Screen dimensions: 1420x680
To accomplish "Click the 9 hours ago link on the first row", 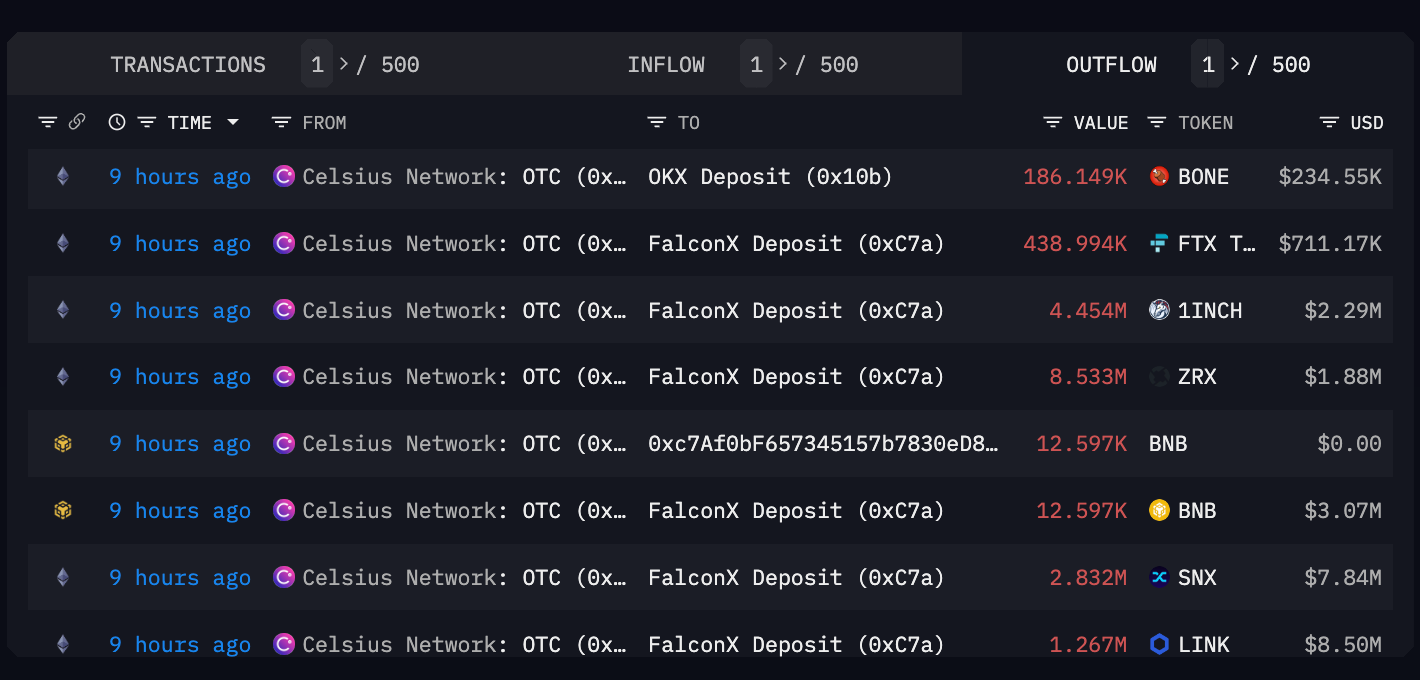I will (x=179, y=176).
